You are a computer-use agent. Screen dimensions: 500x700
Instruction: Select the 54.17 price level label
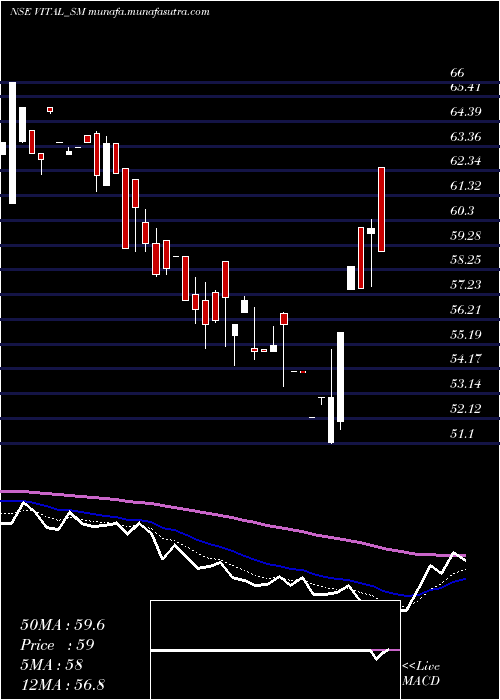point(466,359)
